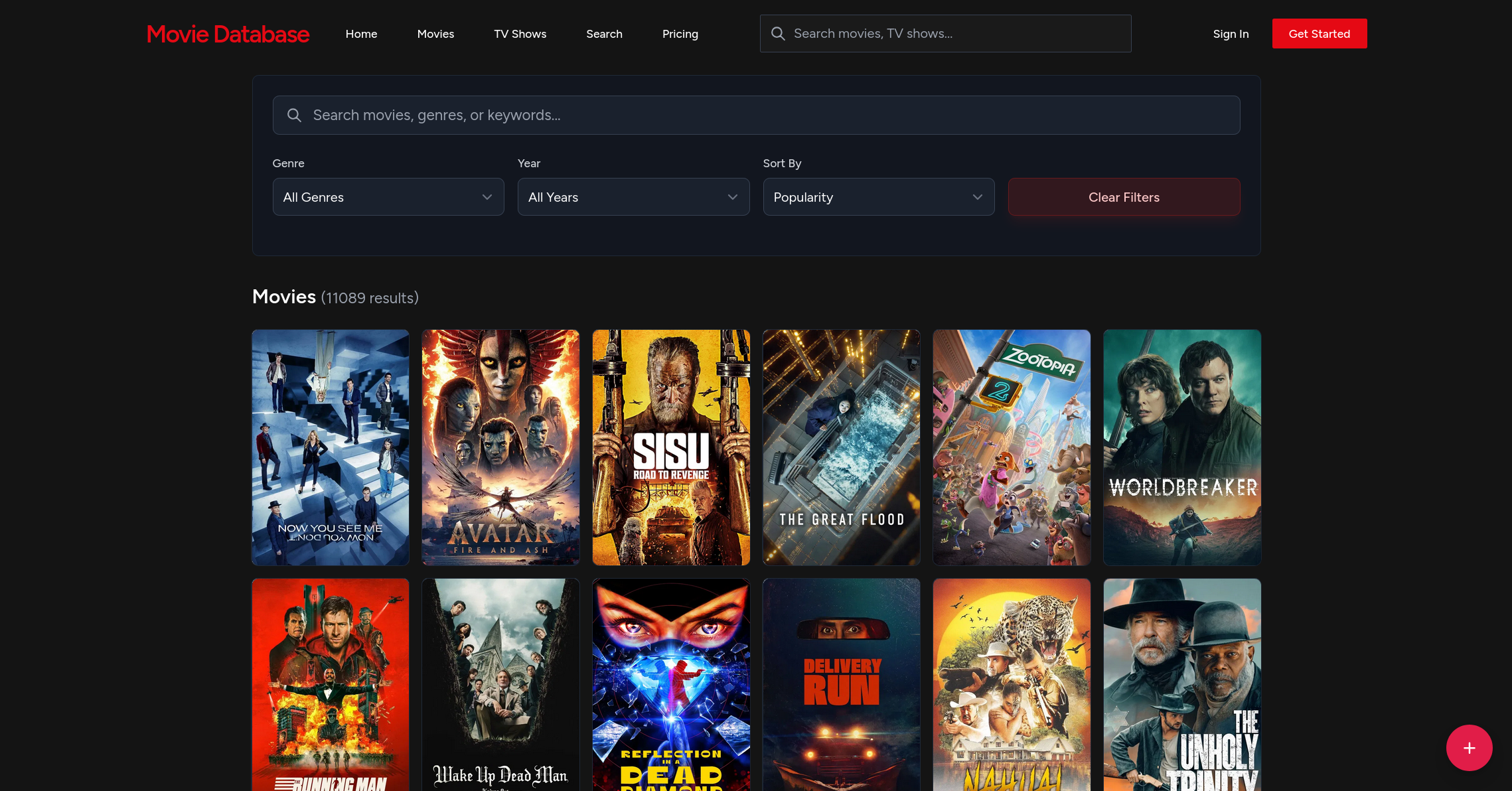Switch to the TV Shows page

pos(520,33)
